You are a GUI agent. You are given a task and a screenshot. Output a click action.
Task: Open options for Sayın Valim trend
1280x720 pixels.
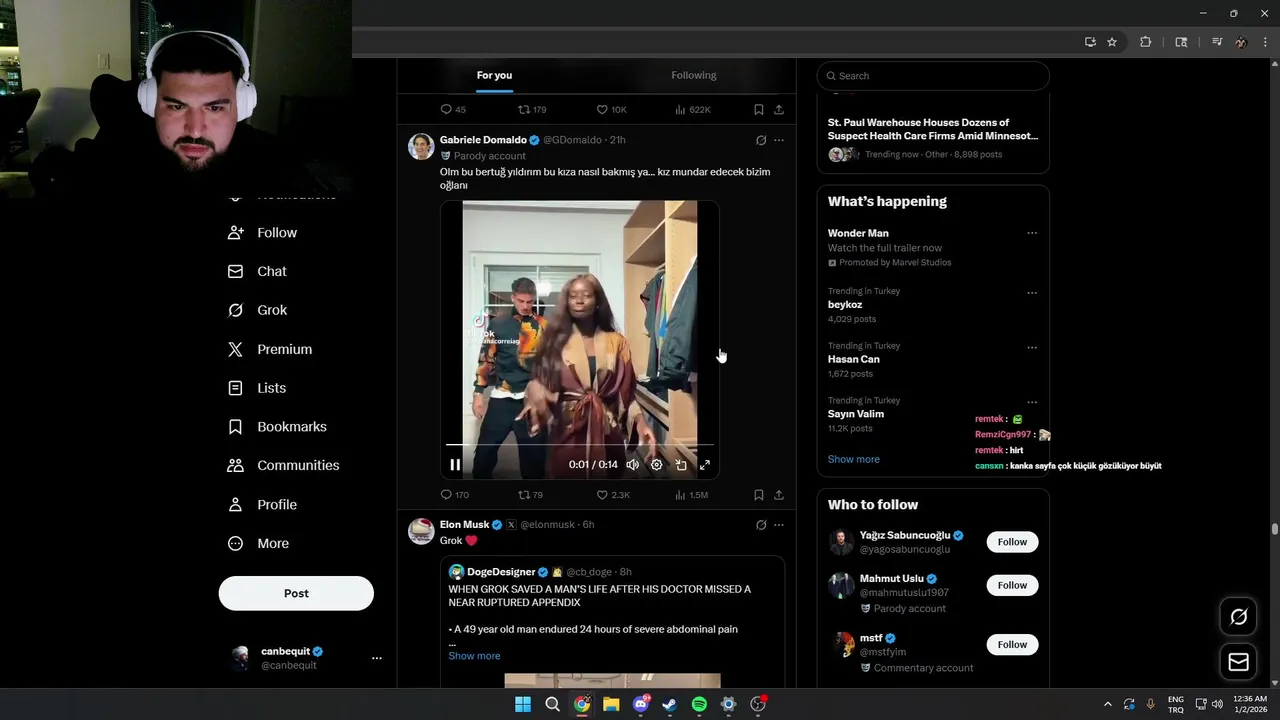pos(1032,402)
